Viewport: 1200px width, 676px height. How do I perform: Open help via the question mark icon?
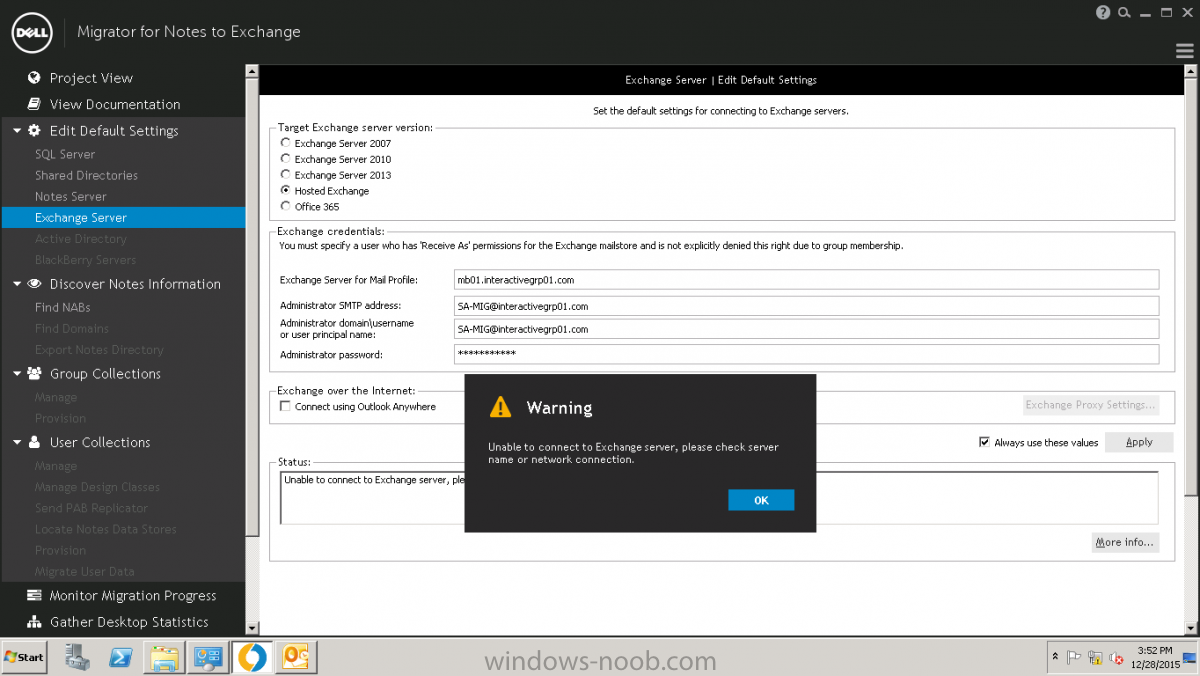pos(1103,13)
